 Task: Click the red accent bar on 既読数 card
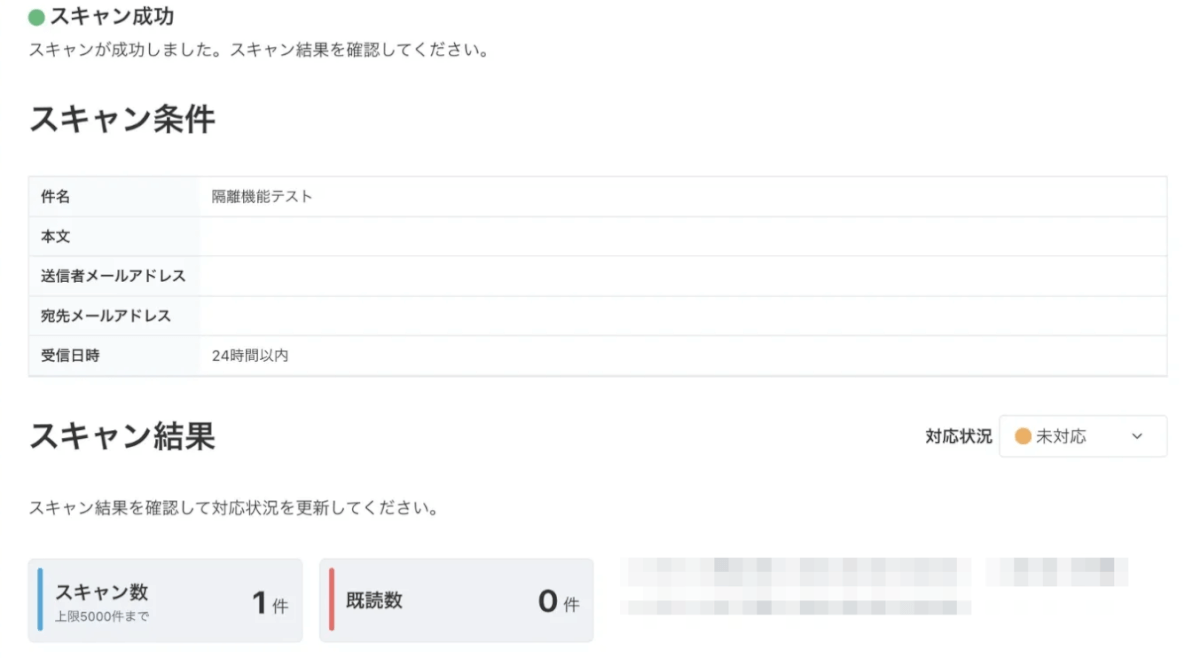coord(332,600)
